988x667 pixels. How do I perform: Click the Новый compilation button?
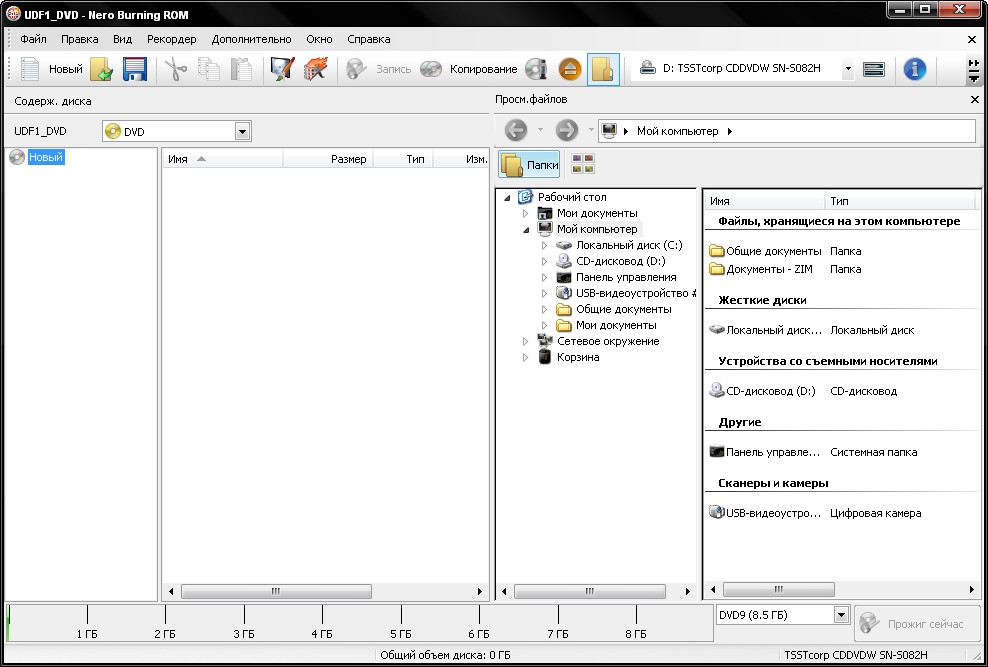pos(52,69)
